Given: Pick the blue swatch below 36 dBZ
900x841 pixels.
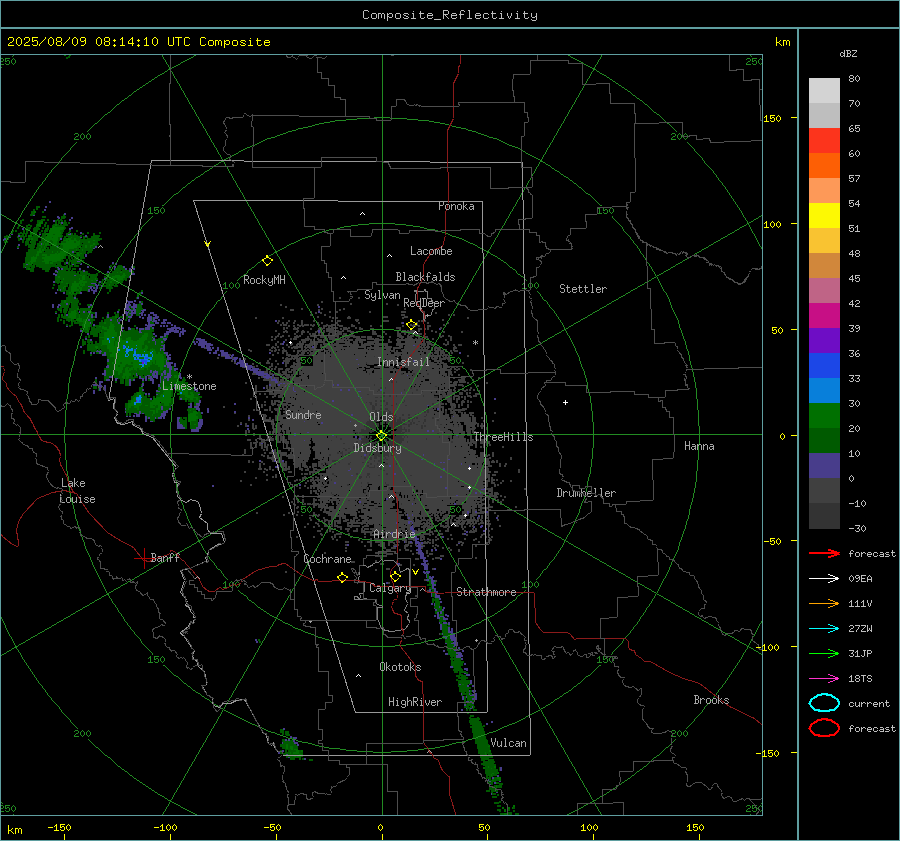Looking at the screenshot, I should click(824, 366).
